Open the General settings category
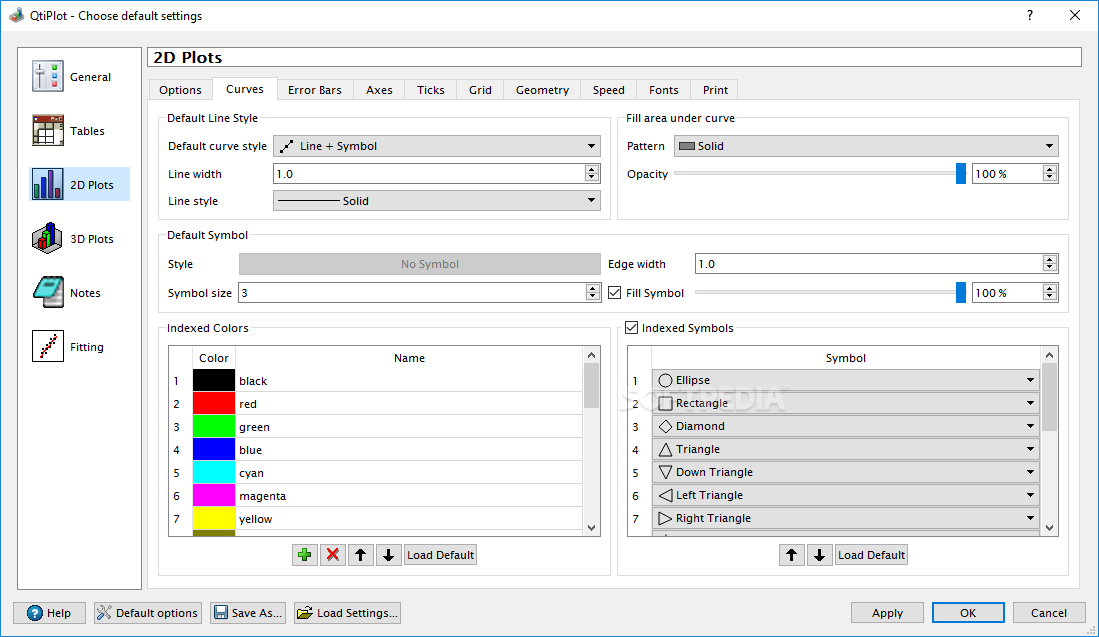This screenshot has height=637, width=1099. click(72, 76)
